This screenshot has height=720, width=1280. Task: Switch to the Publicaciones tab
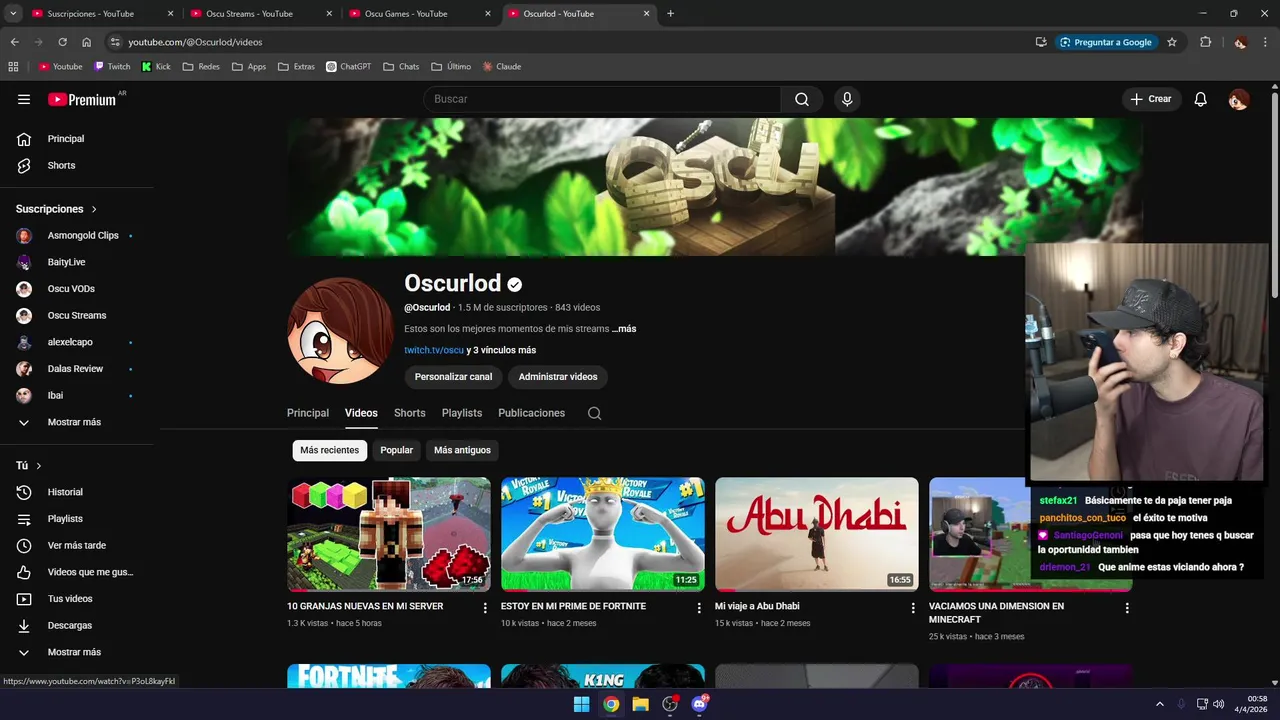[x=532, y=413]
